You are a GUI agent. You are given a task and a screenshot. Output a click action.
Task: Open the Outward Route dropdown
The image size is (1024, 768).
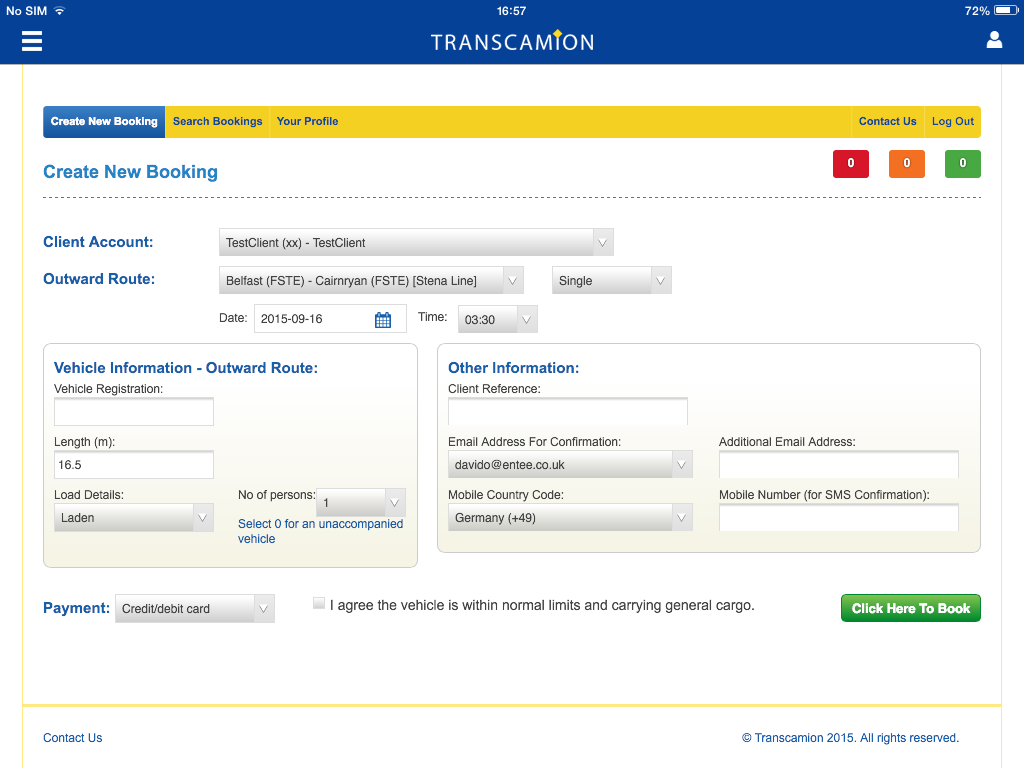tap(371, 280)
